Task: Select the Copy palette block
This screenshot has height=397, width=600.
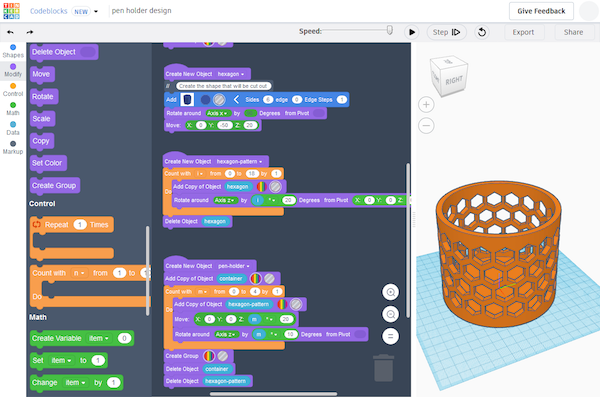Action: (42, 141)
